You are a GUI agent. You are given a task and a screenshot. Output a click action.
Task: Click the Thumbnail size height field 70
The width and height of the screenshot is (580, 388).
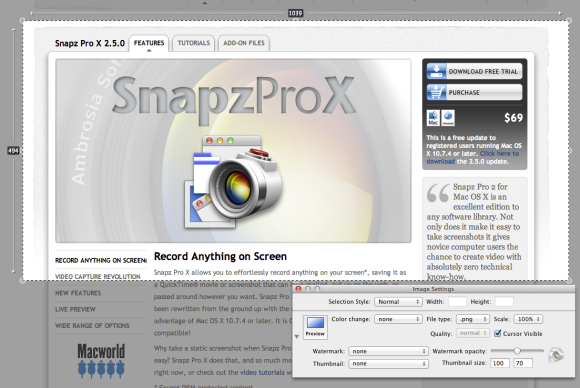523,363
